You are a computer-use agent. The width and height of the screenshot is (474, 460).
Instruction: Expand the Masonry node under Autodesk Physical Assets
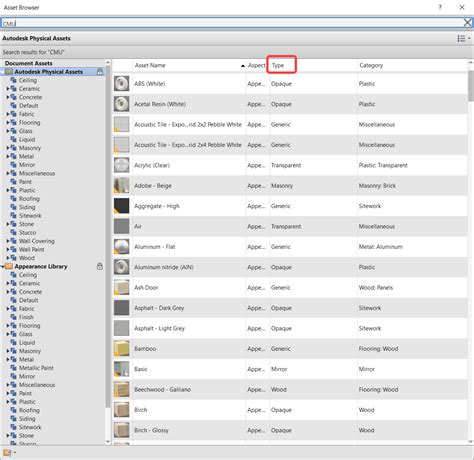pyautogui.click(x=8, y=148)
